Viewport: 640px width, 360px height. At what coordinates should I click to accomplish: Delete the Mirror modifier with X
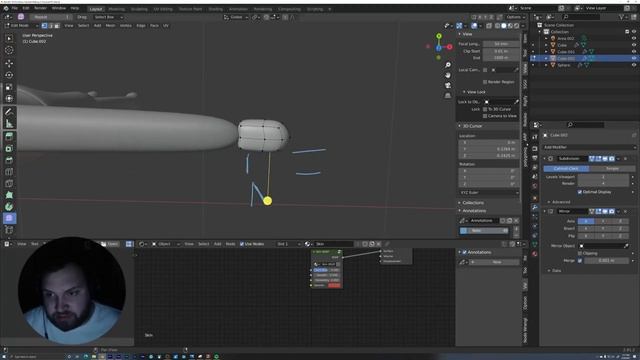pos(625,211)
